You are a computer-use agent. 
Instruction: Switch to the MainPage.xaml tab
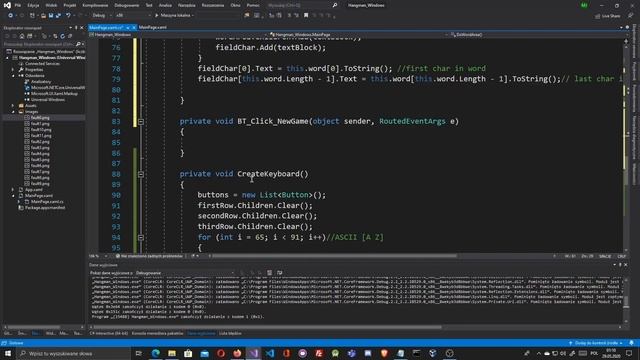(153, 27)
